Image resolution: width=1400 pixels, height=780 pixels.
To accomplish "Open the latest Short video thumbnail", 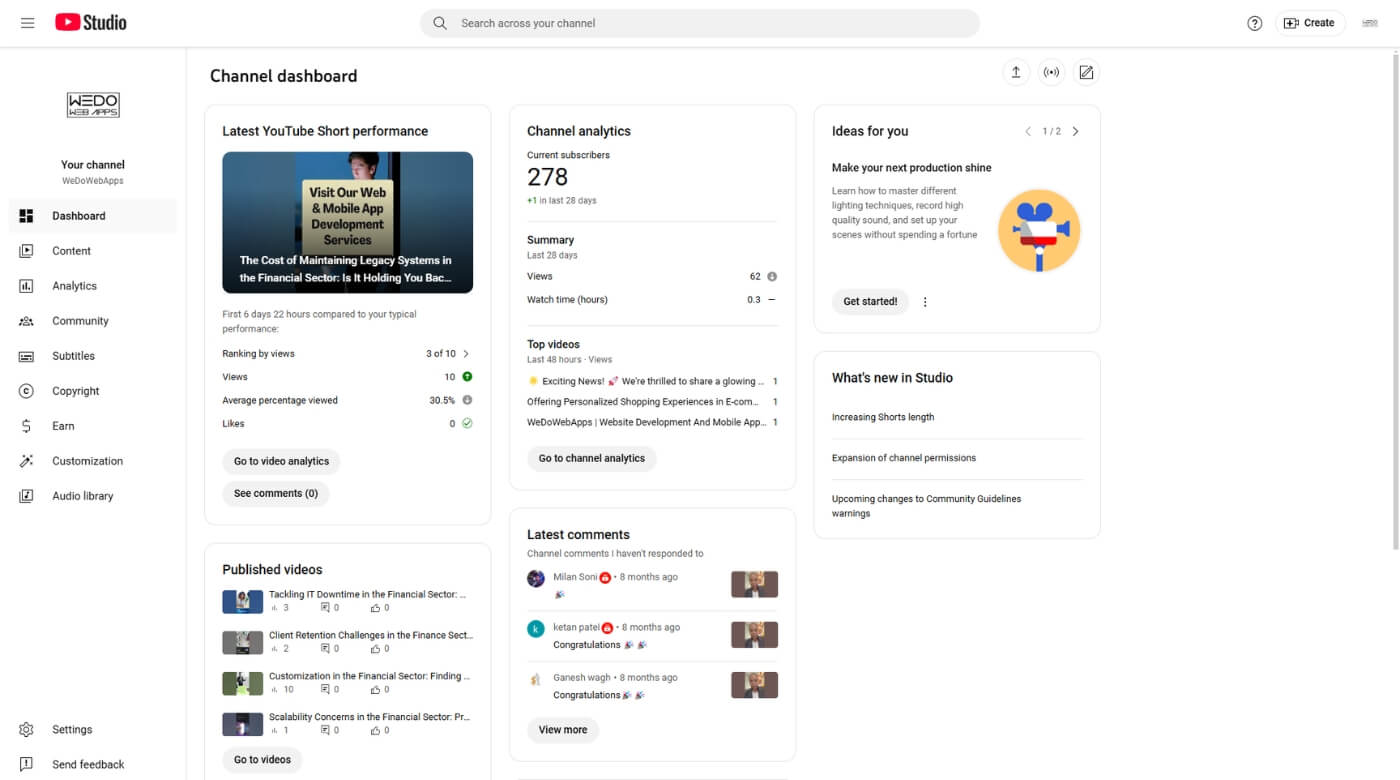I will [347, 222].
